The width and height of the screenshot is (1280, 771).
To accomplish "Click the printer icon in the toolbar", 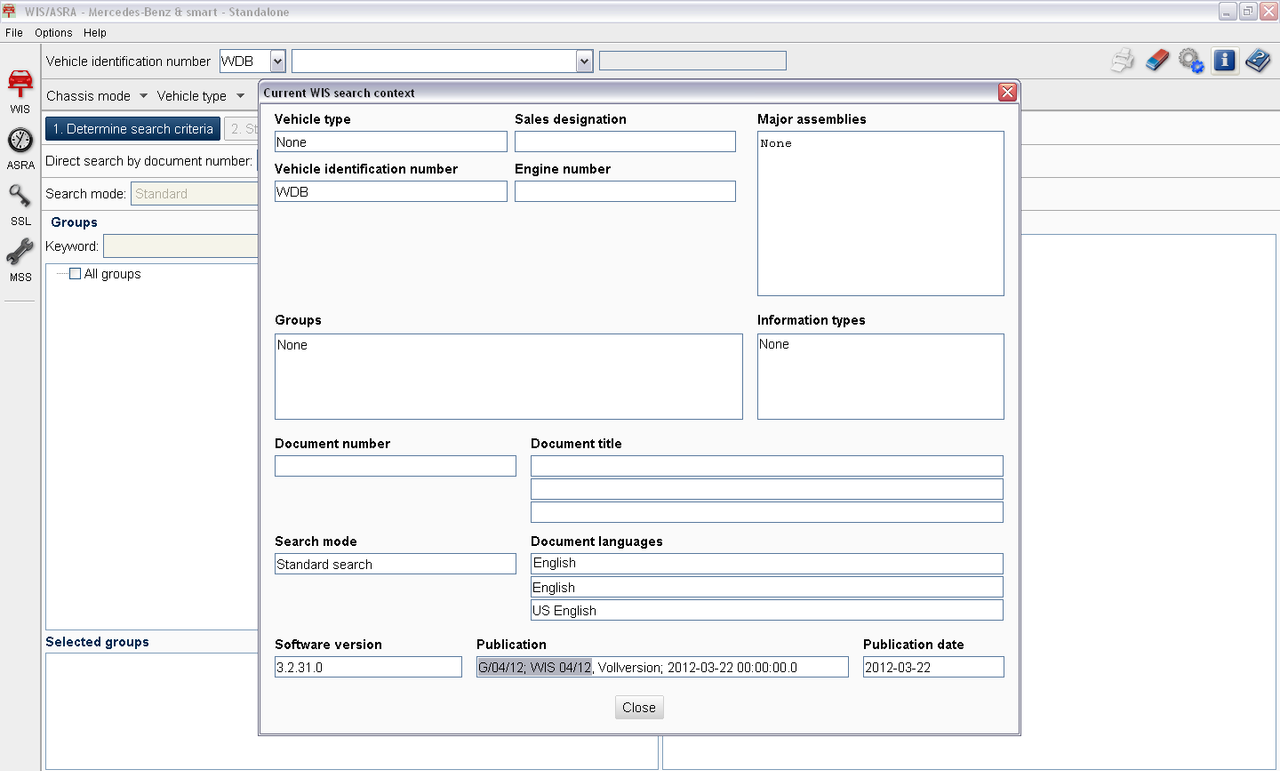I will [1123, 60].
